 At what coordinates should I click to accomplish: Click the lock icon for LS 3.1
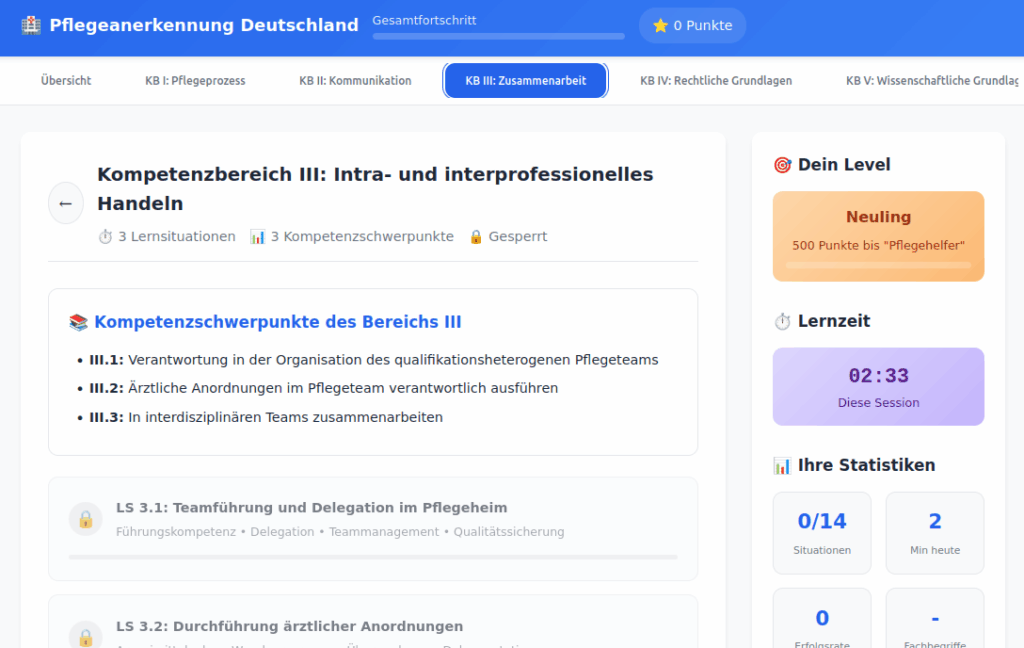click(x=86, y=519)
